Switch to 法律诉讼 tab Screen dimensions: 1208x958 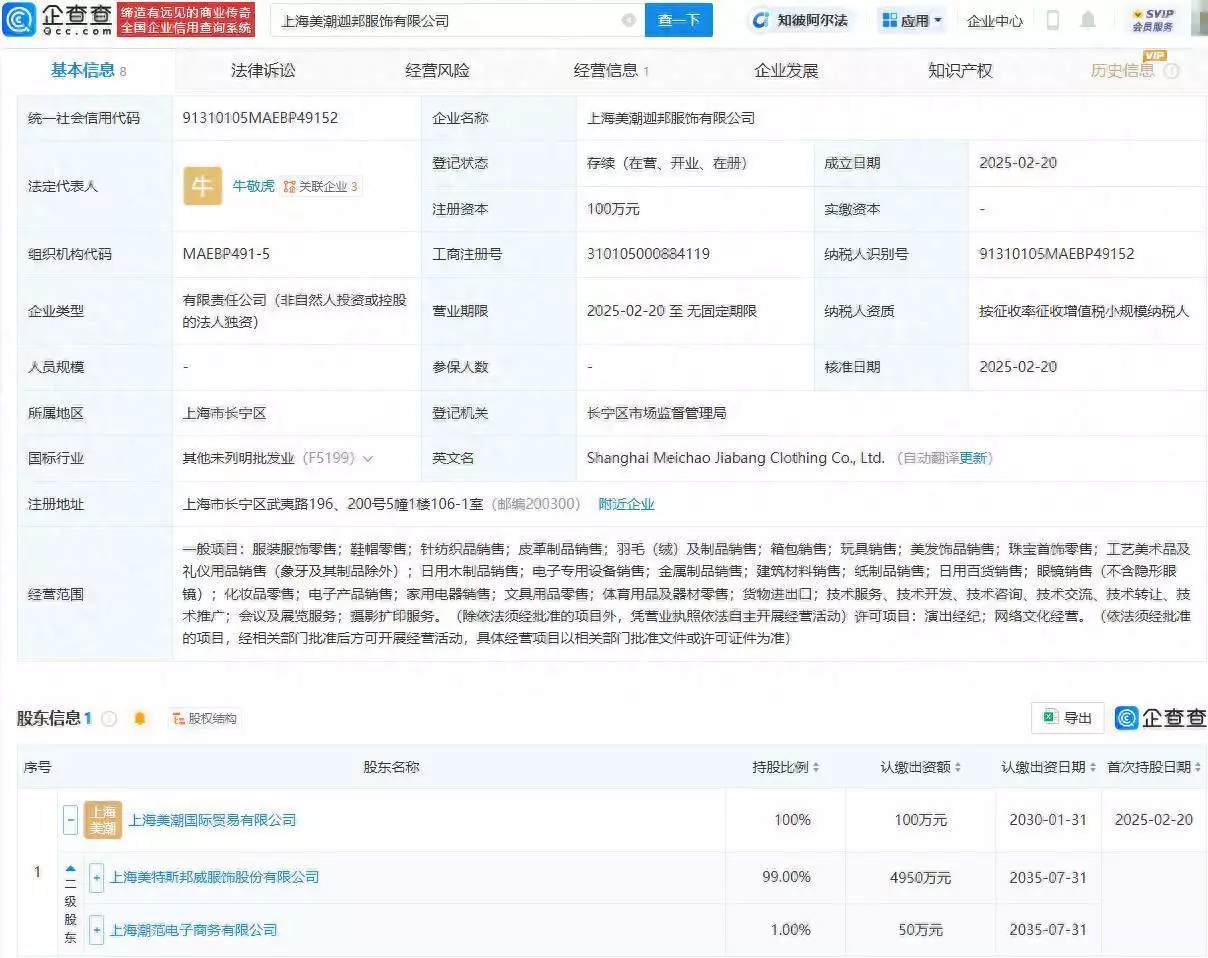pyautogui.click(x=263, y=70)
